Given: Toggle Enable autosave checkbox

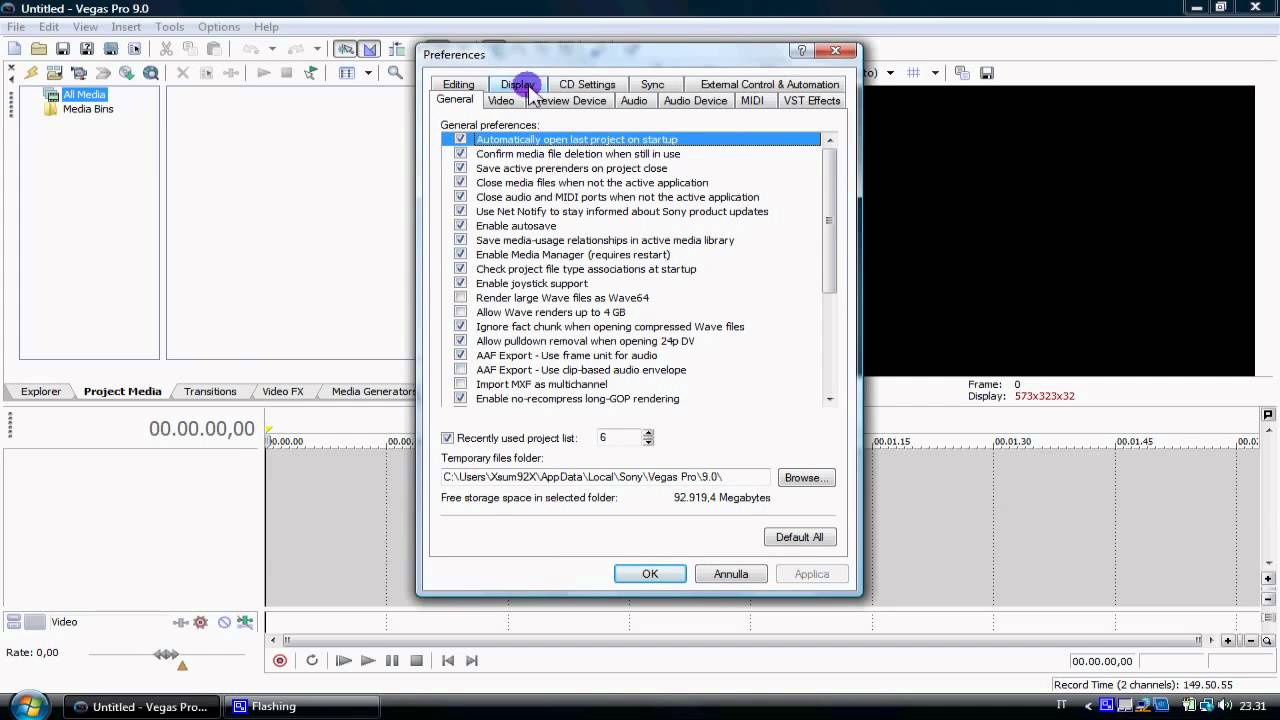Looking at the screenshot, I should pos(460,226).
